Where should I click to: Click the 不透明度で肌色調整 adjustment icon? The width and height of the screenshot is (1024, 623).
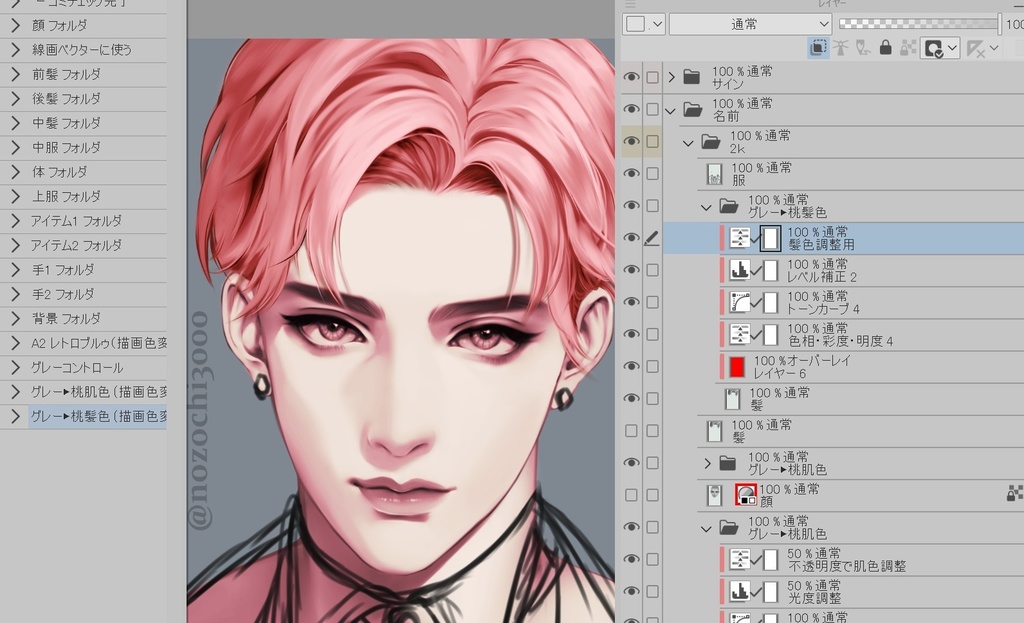click(x=739, y=559)
